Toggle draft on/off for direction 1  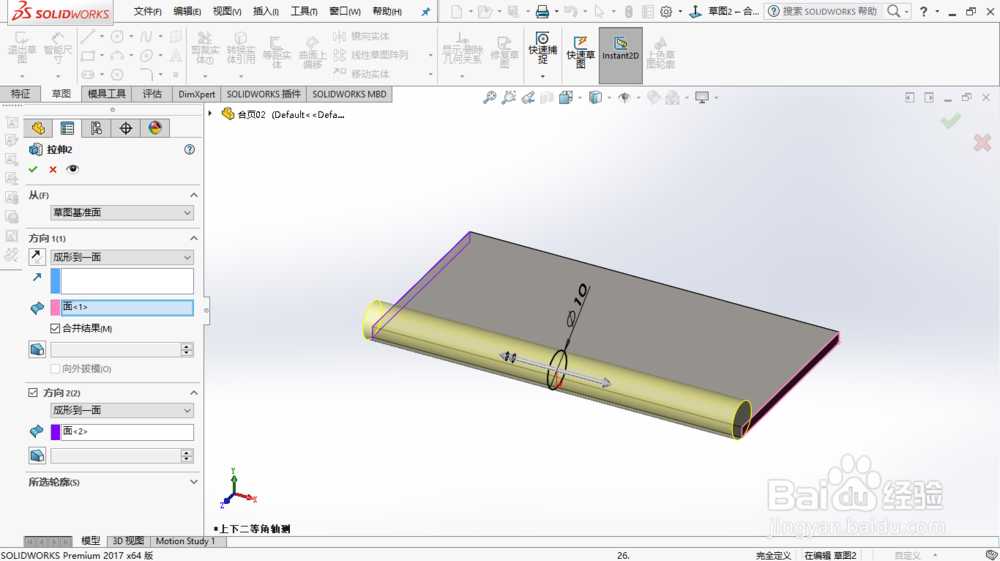pos(37,349)
